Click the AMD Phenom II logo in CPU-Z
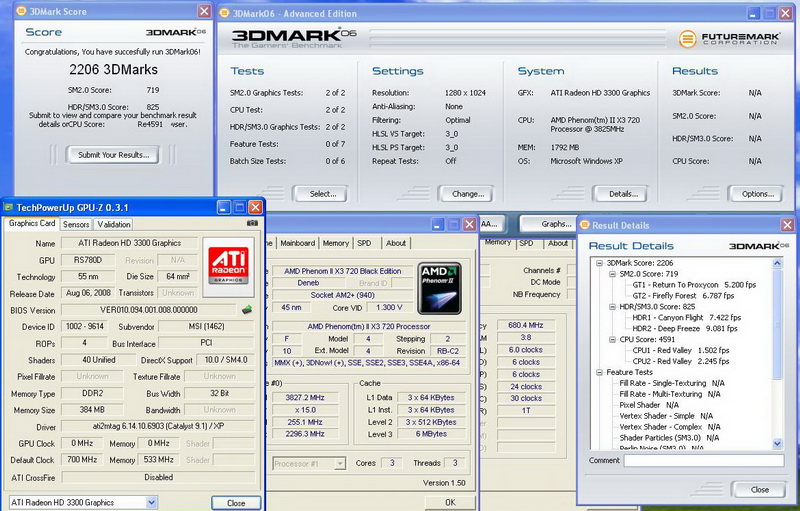Screen dimensions: 800x511 coord(439,288)
